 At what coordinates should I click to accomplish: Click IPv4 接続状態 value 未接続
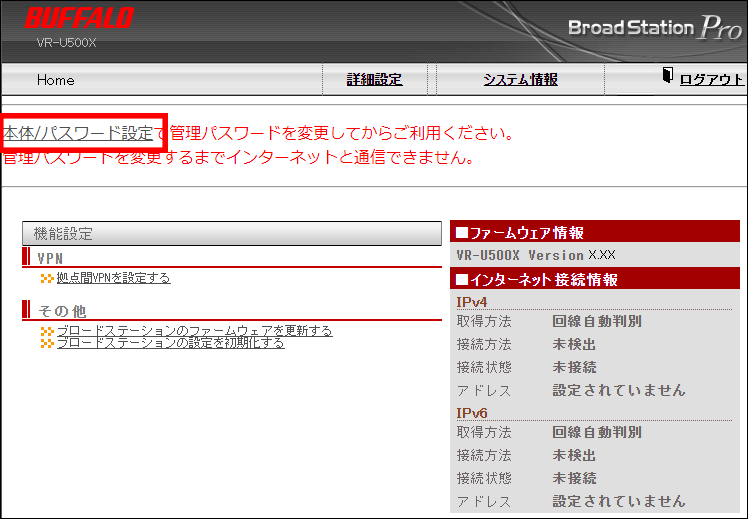coord(574,367)
